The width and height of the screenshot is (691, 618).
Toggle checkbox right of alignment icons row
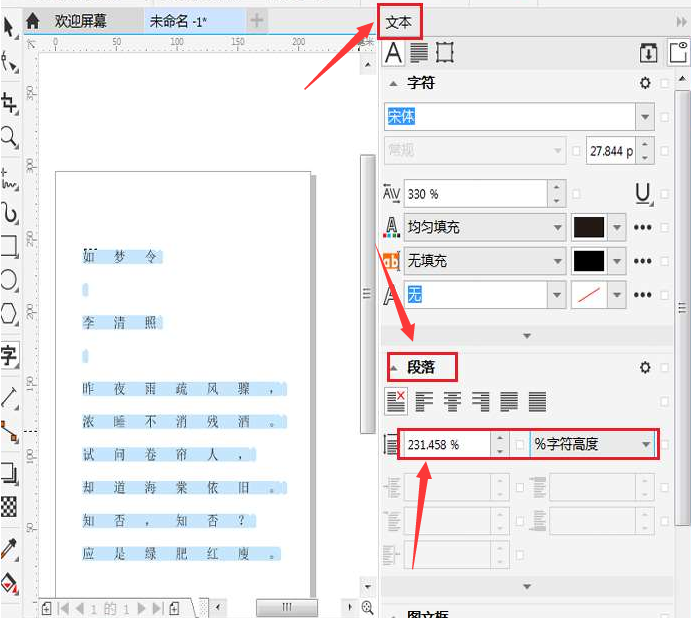coord(665,402)
